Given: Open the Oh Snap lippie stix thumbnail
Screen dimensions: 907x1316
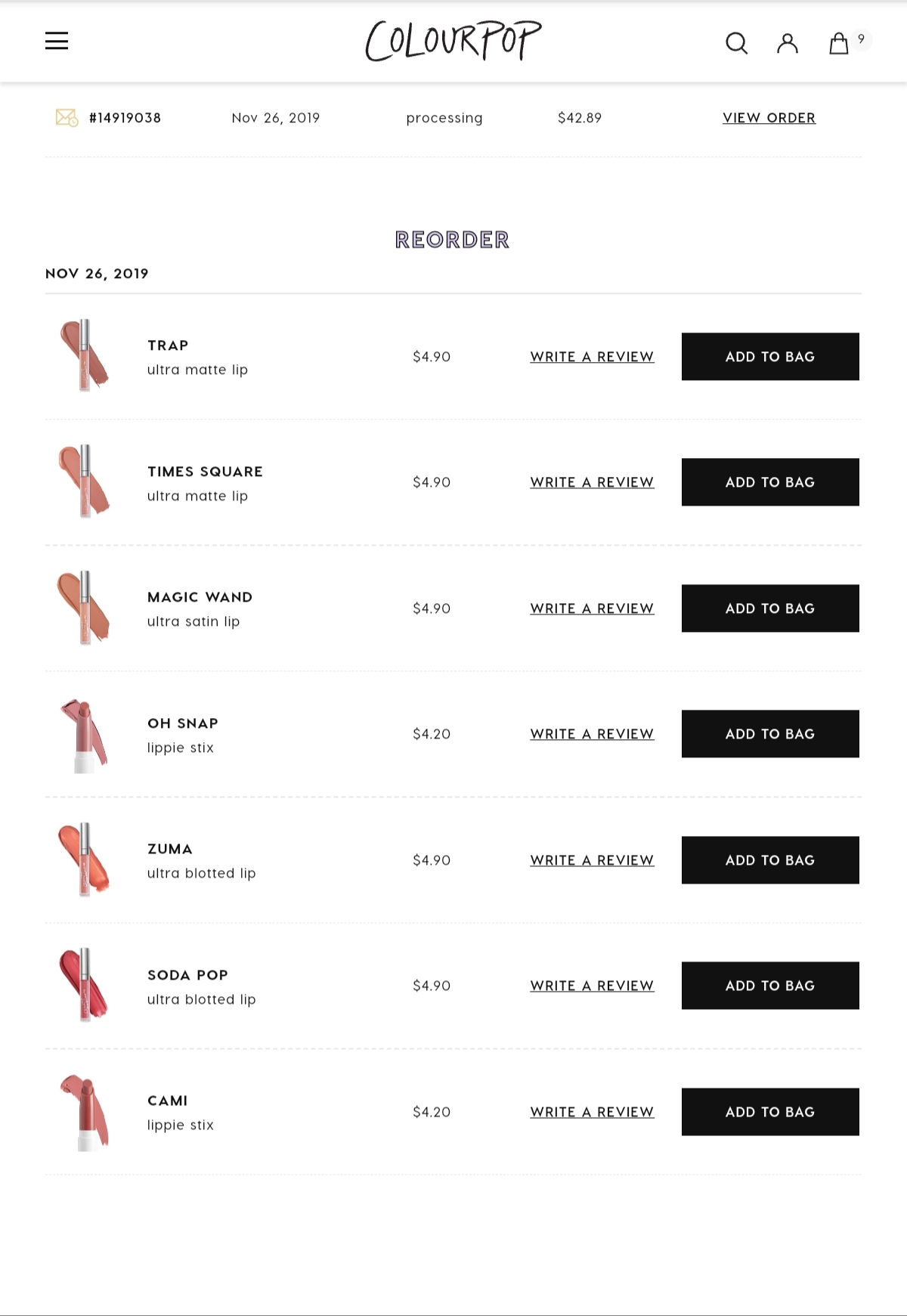Looking at the screenshot, I should (85, 735).
